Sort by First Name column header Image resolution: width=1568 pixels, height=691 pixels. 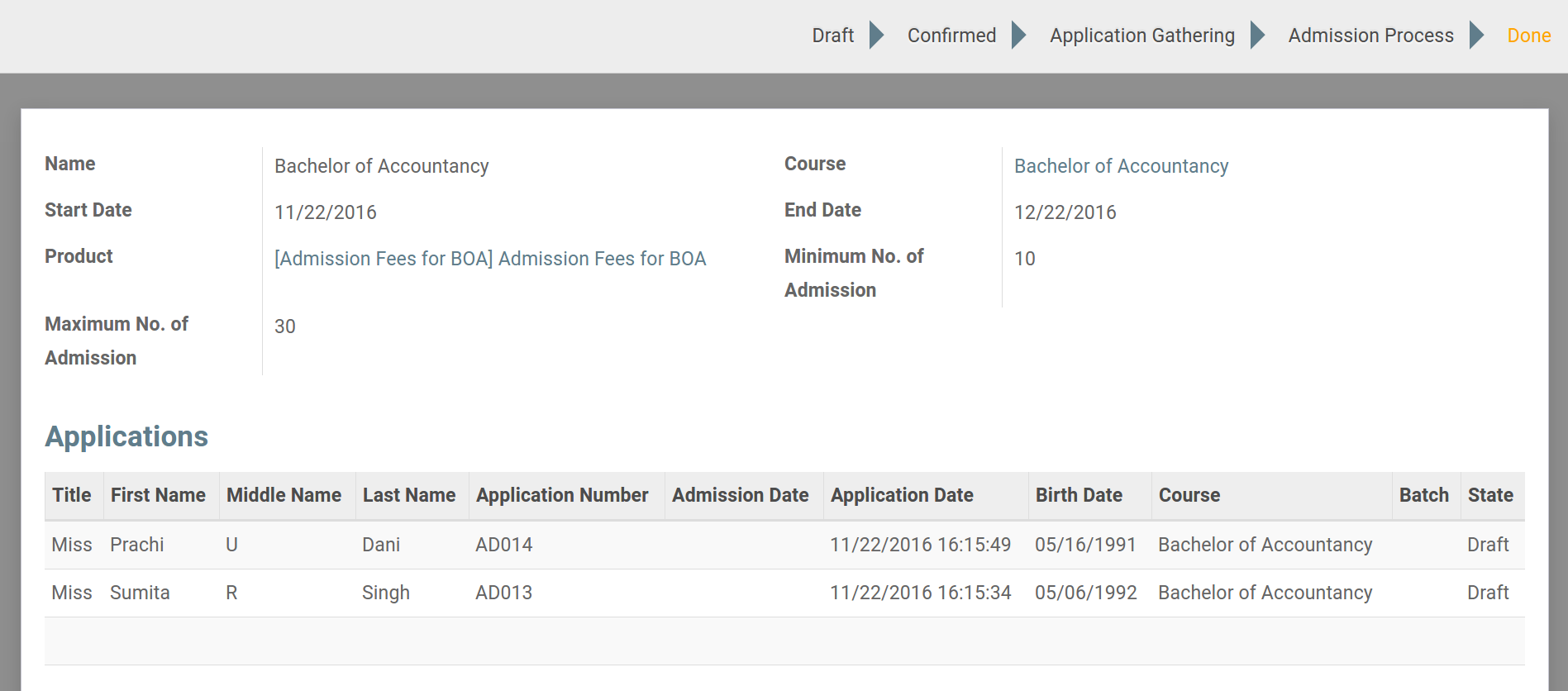click(158, 495)
